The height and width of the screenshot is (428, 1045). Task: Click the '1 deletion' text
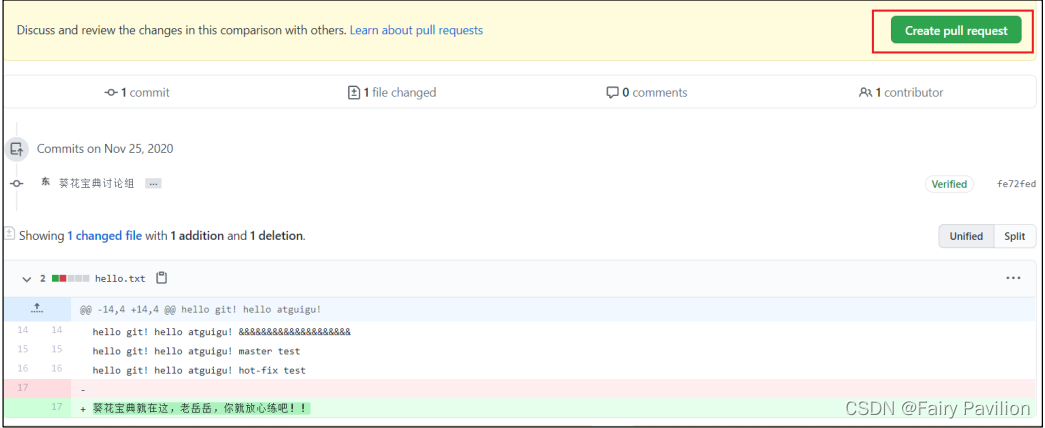coord(277,235)
